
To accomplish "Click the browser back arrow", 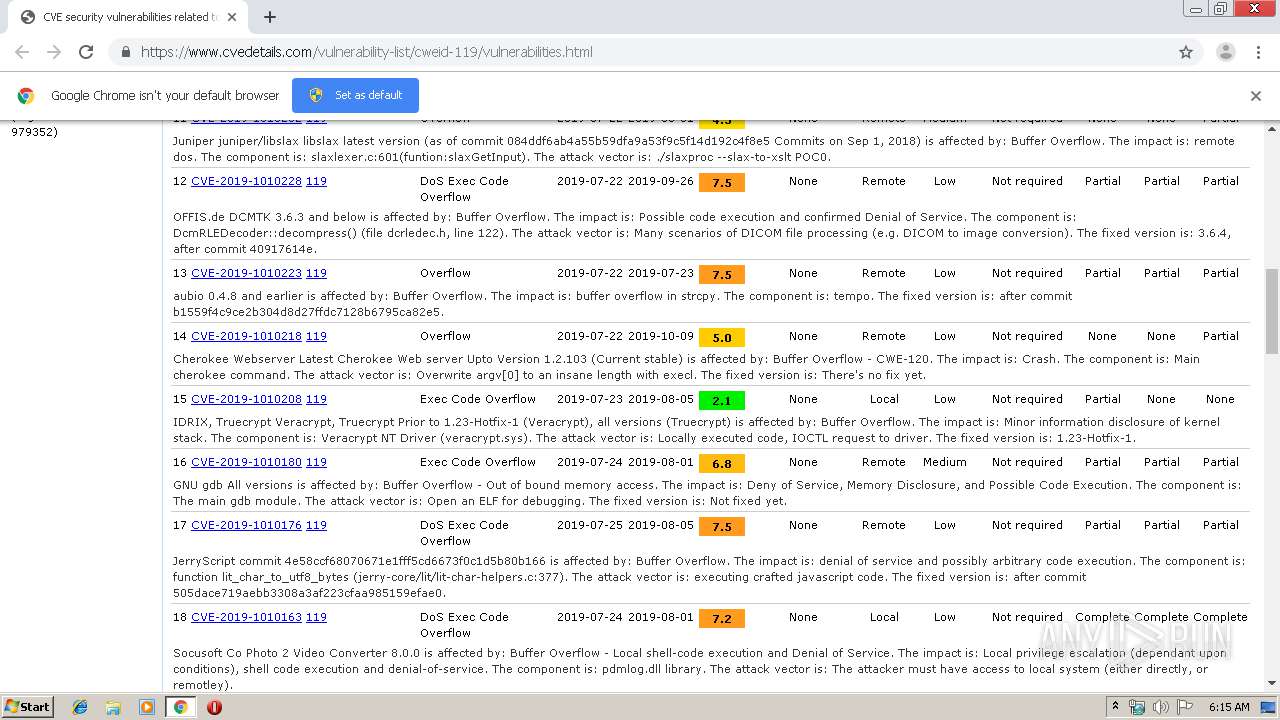I will click(x=22, y=52).
